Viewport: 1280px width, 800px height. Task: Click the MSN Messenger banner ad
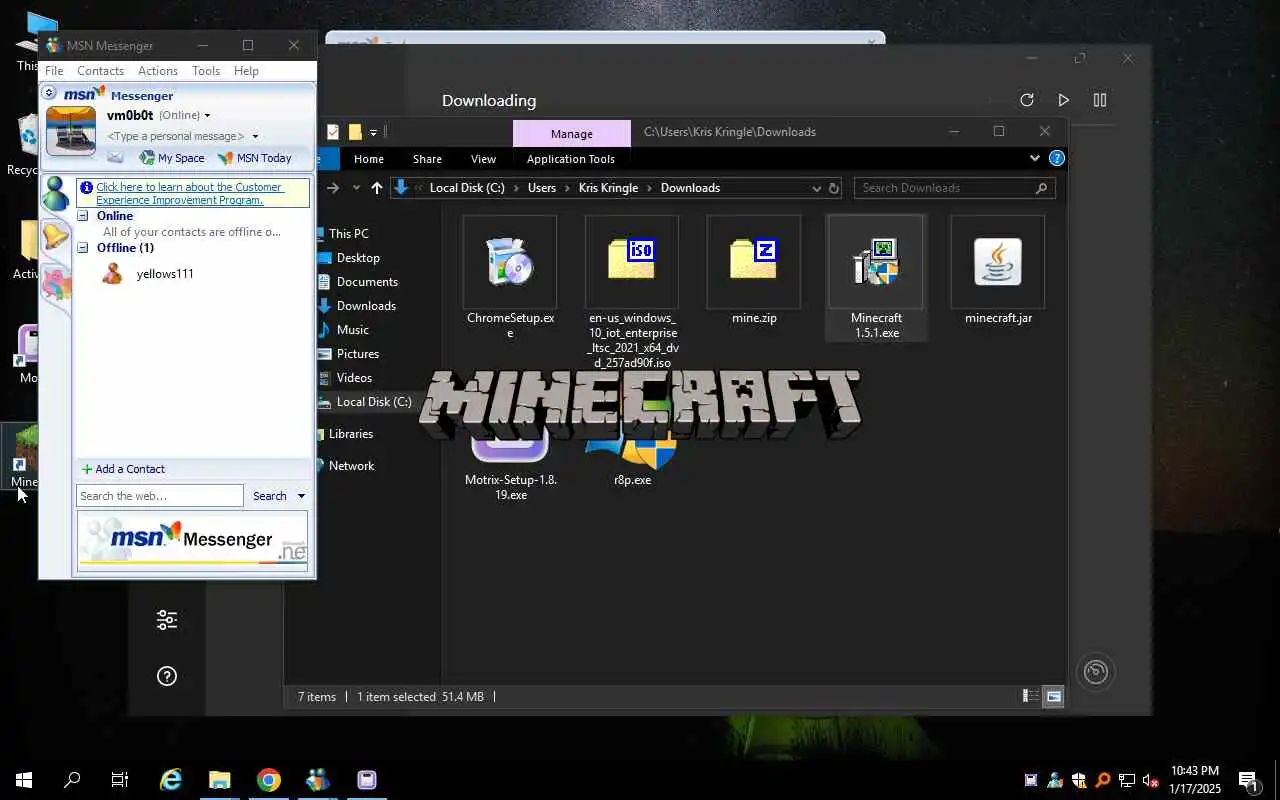(x=193, y=541)
